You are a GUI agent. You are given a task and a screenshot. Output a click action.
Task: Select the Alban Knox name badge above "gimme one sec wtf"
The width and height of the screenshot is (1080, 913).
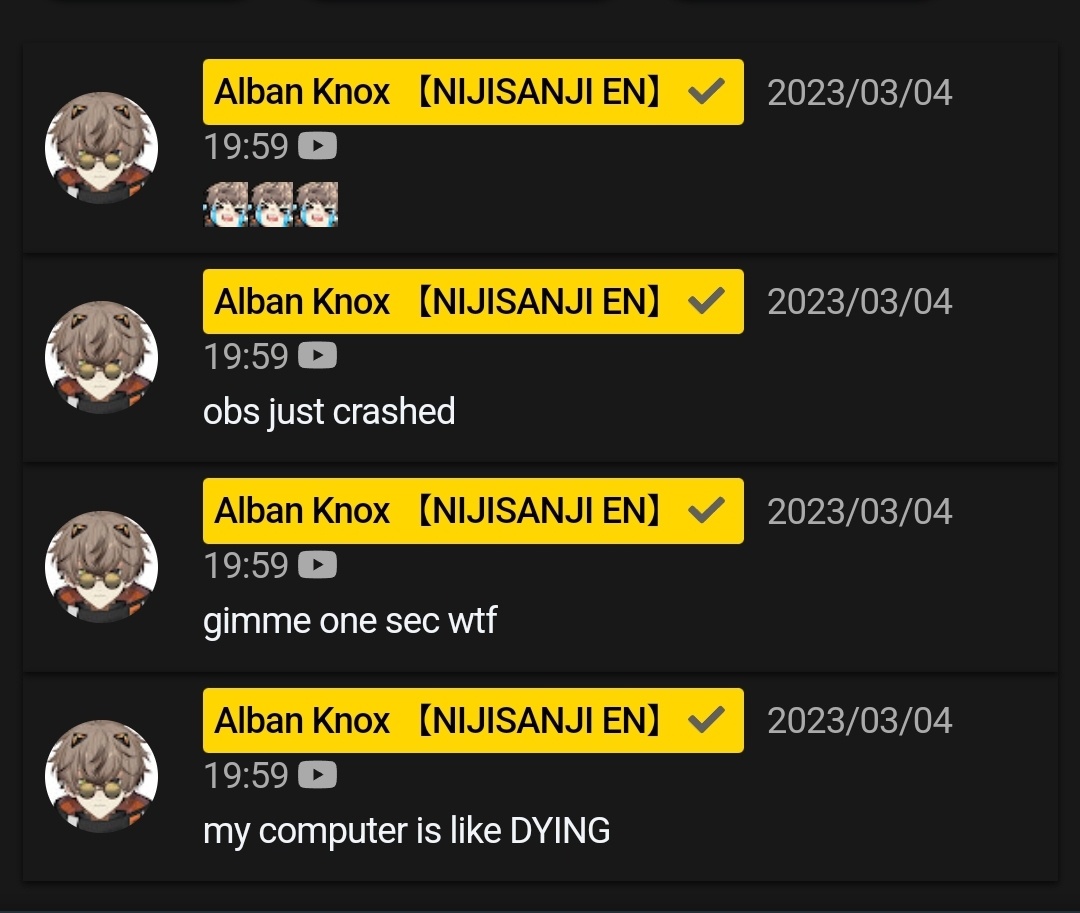473,511
